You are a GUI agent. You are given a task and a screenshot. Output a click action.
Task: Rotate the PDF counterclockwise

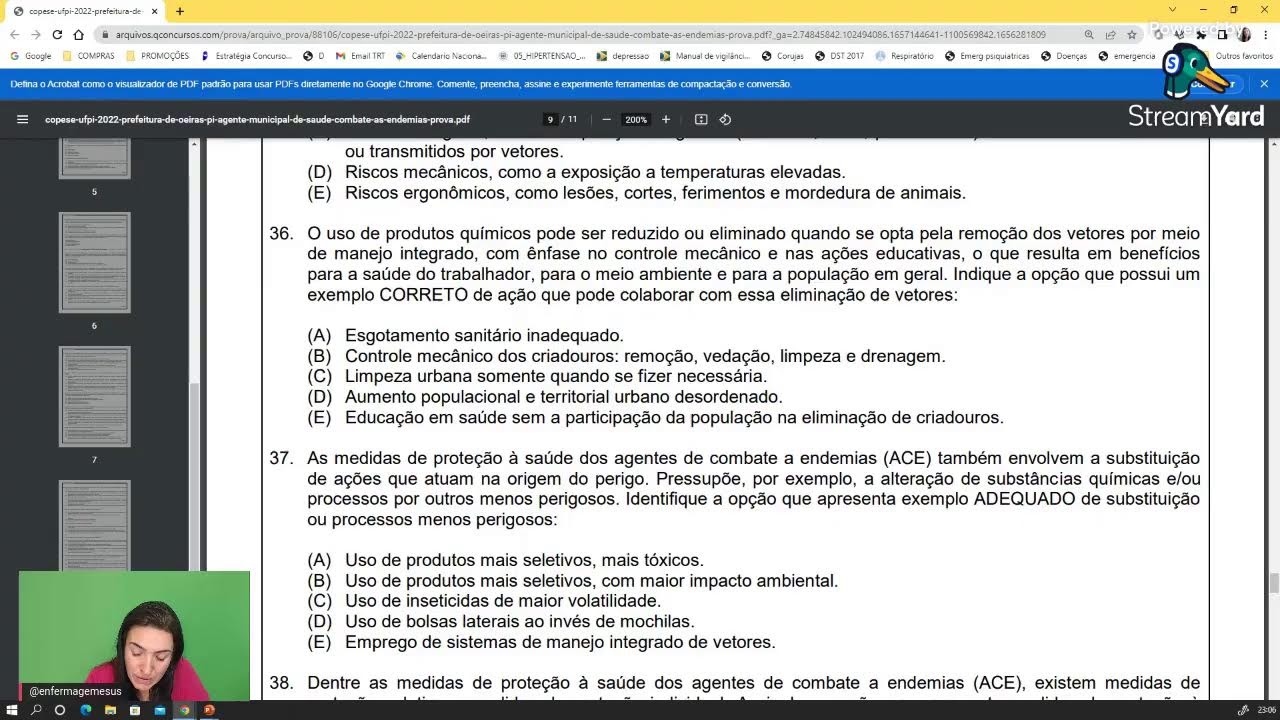[726, 119]
